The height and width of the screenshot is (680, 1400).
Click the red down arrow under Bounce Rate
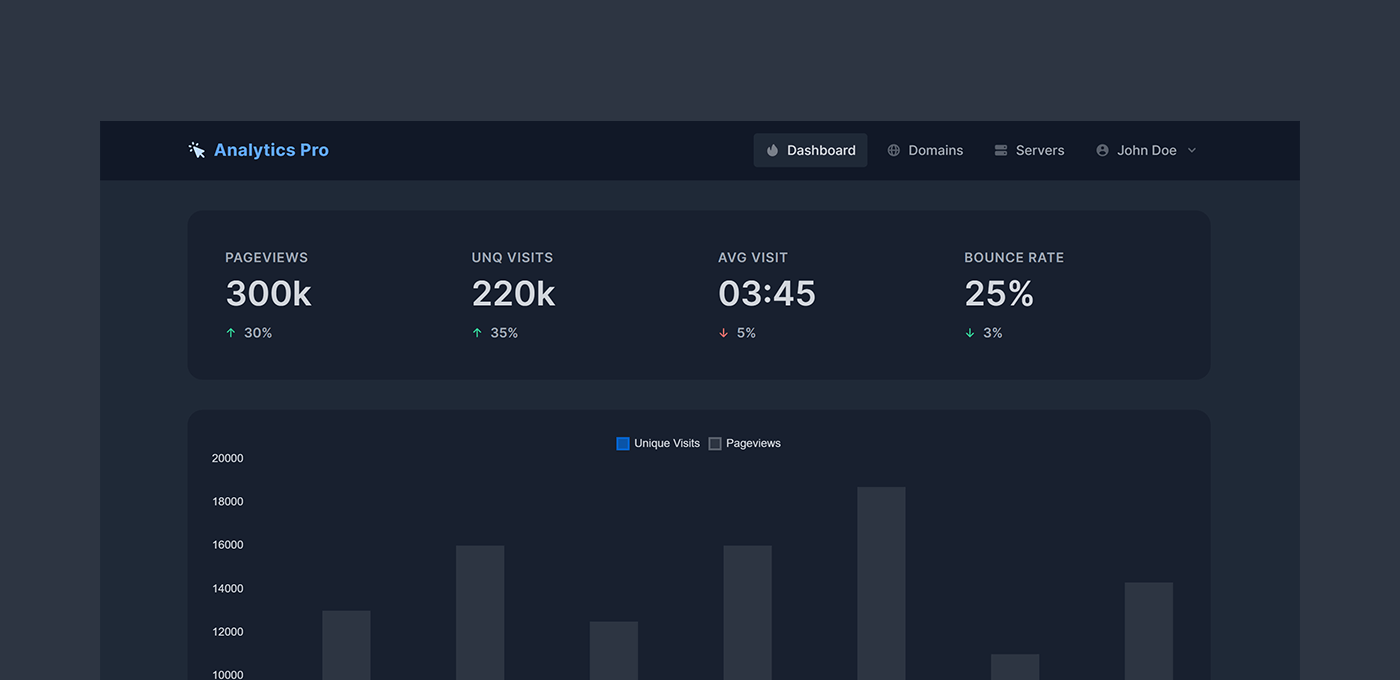[x=969, y=332]
